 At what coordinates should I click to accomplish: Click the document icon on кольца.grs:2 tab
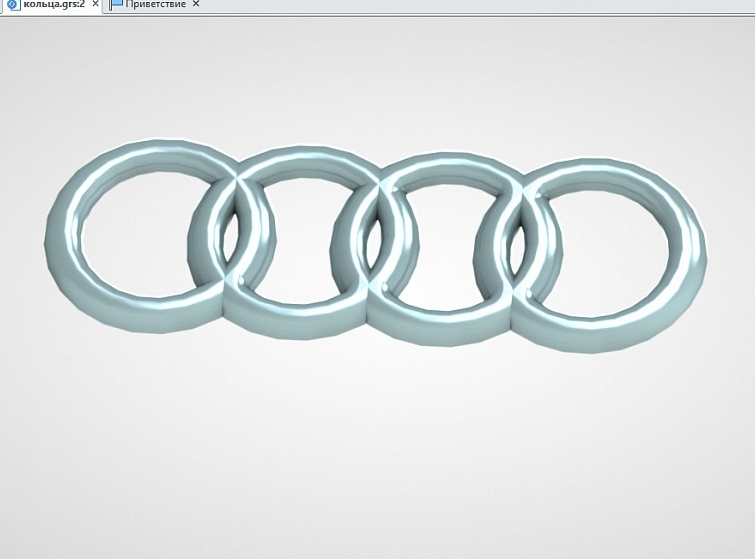pos(13,5)
